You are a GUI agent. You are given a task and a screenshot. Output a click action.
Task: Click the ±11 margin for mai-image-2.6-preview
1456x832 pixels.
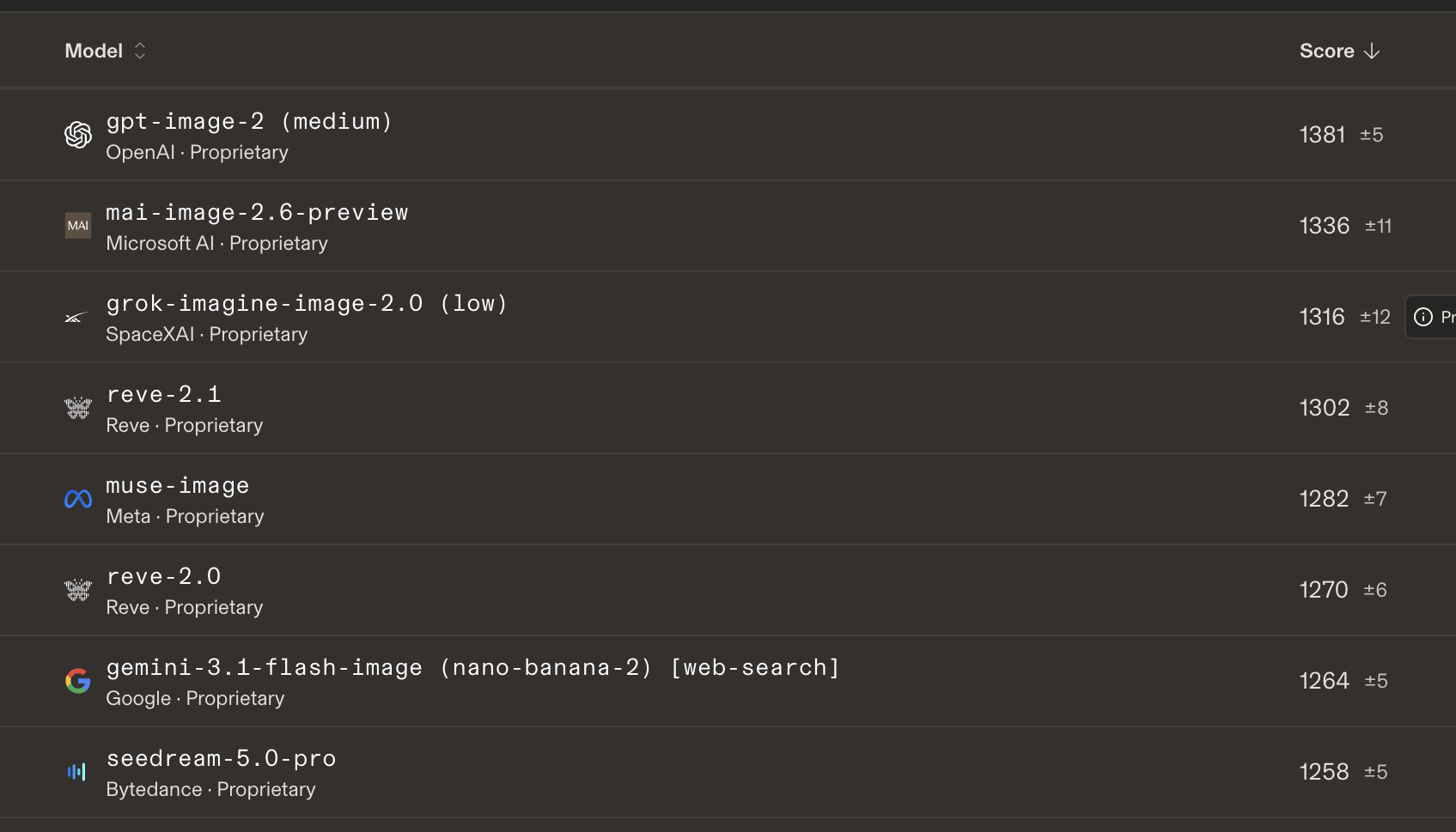point(1379,226)
